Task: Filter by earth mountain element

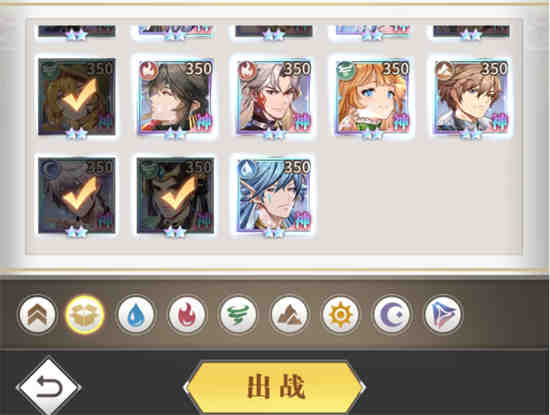Action: (289, 315)
